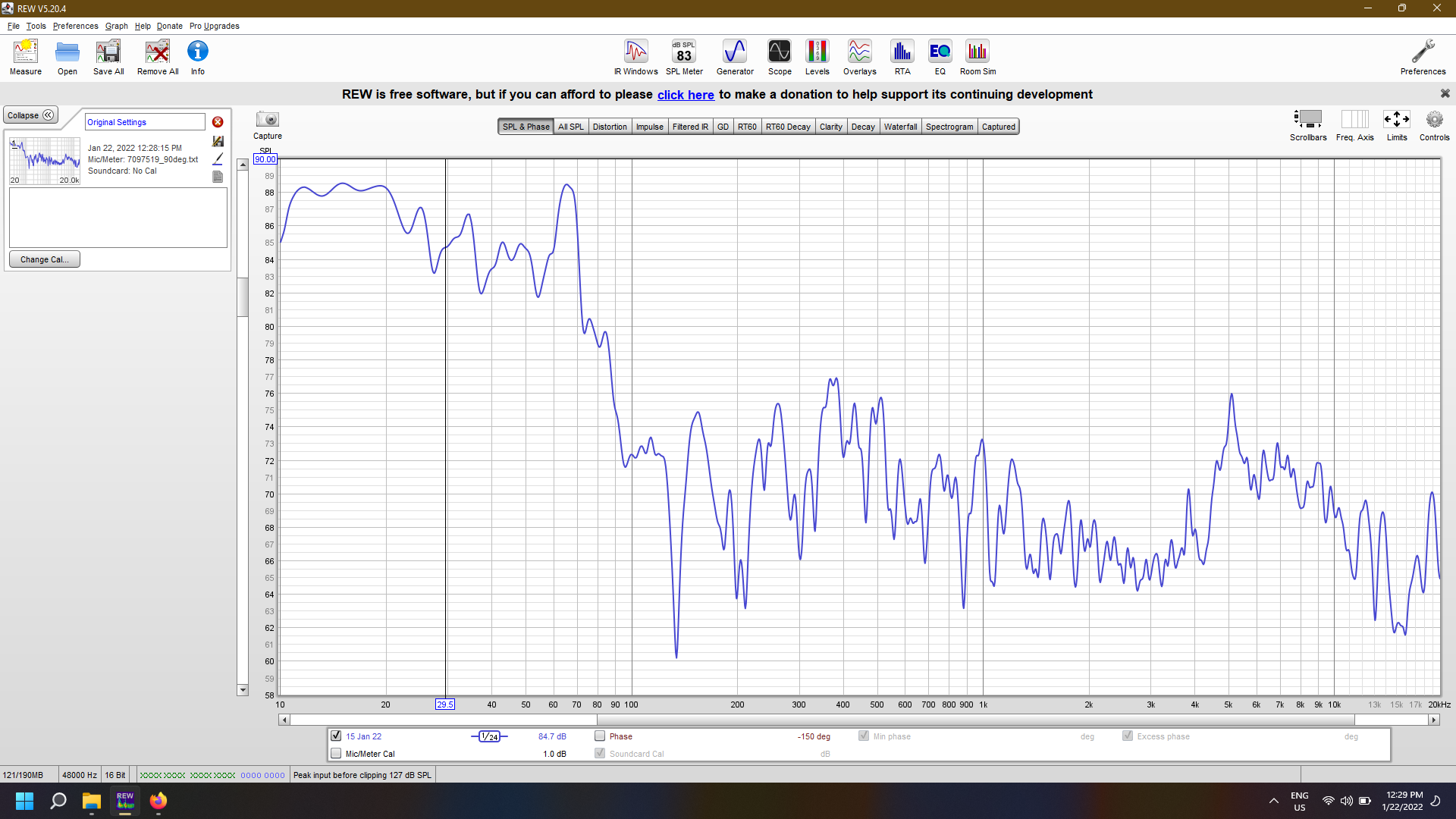This screenshot has height=819, width=1456.
Task: Open the Scope tool
Action: (780, 58)
